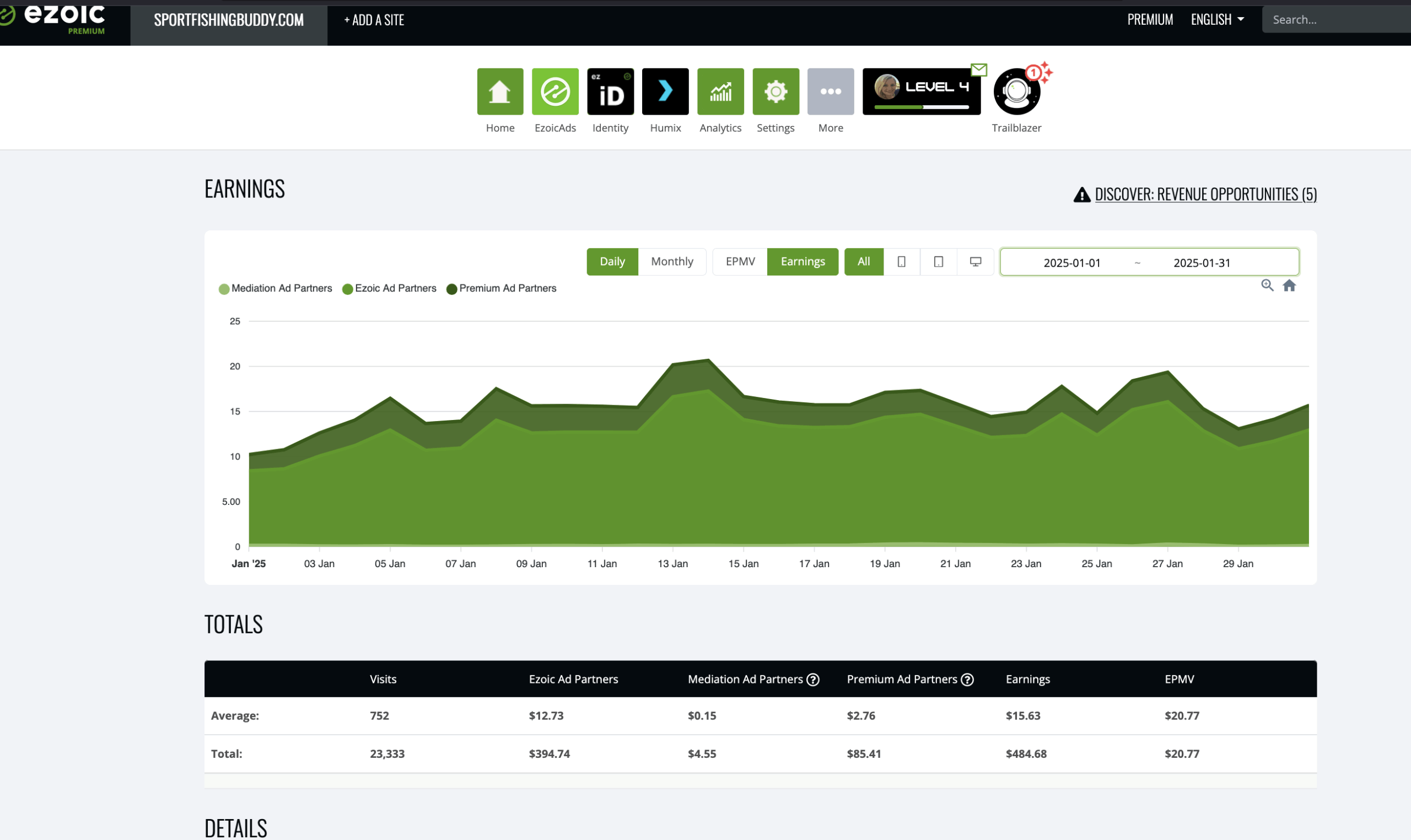
Task: Click the Premium Ad Partners help icon
Action: click(967, 679)
